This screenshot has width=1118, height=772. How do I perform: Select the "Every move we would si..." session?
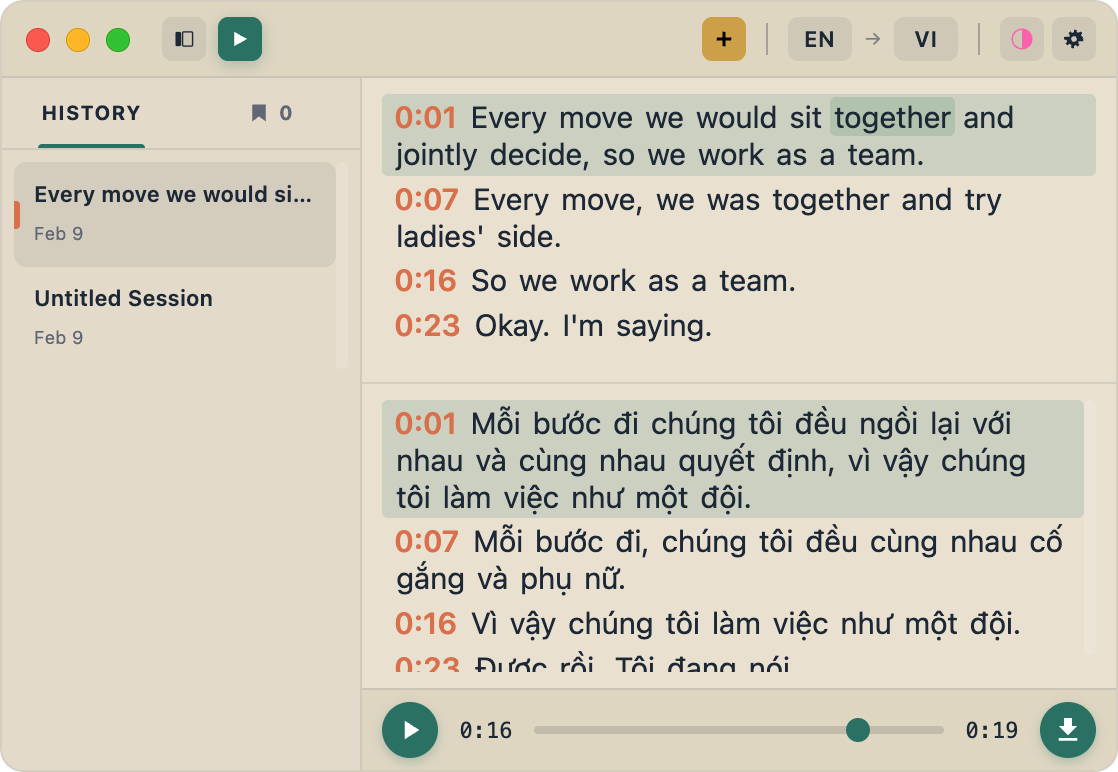pos(174,213)
